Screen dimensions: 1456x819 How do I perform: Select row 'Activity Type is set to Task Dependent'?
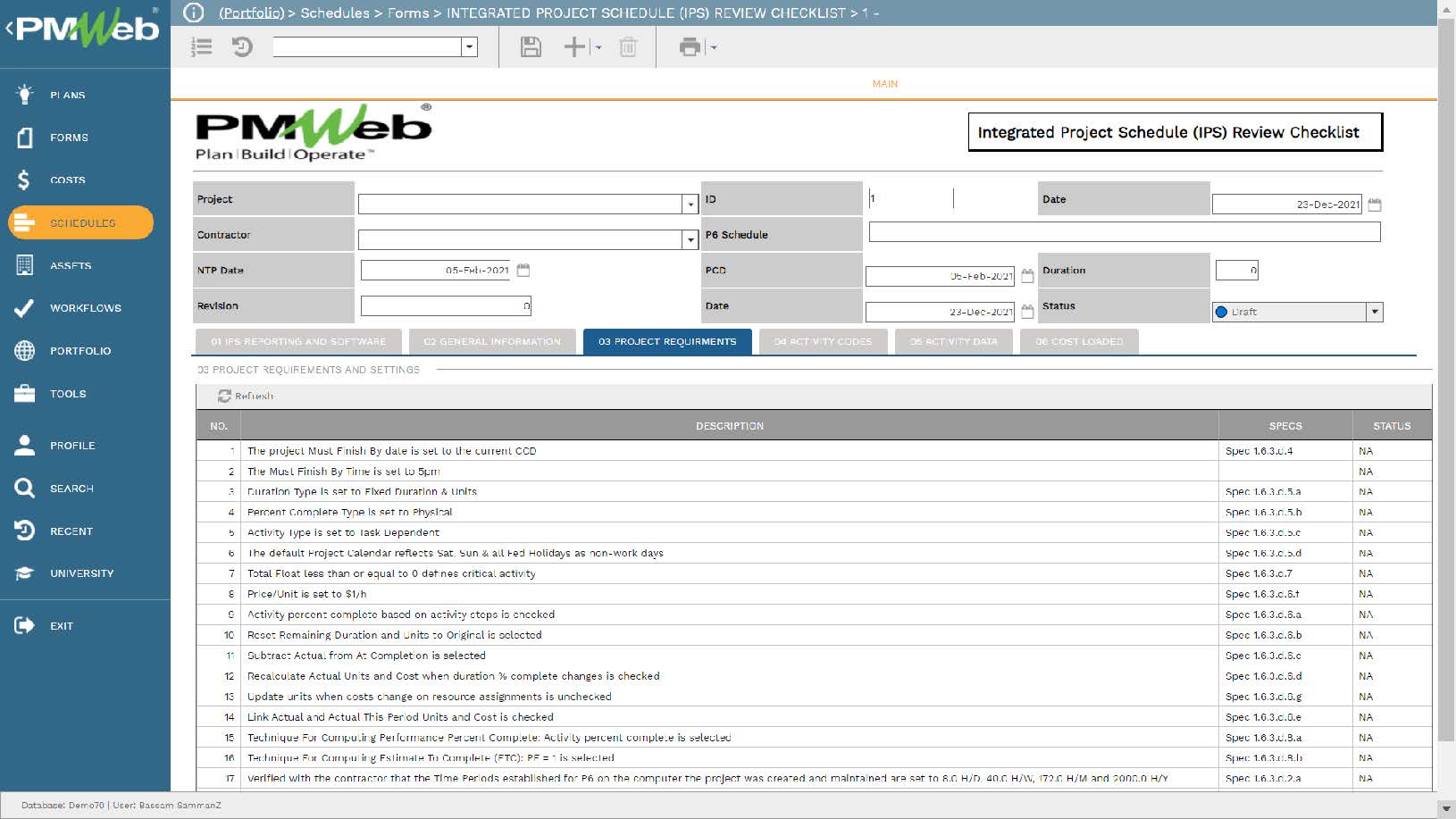tap(814, 532)
